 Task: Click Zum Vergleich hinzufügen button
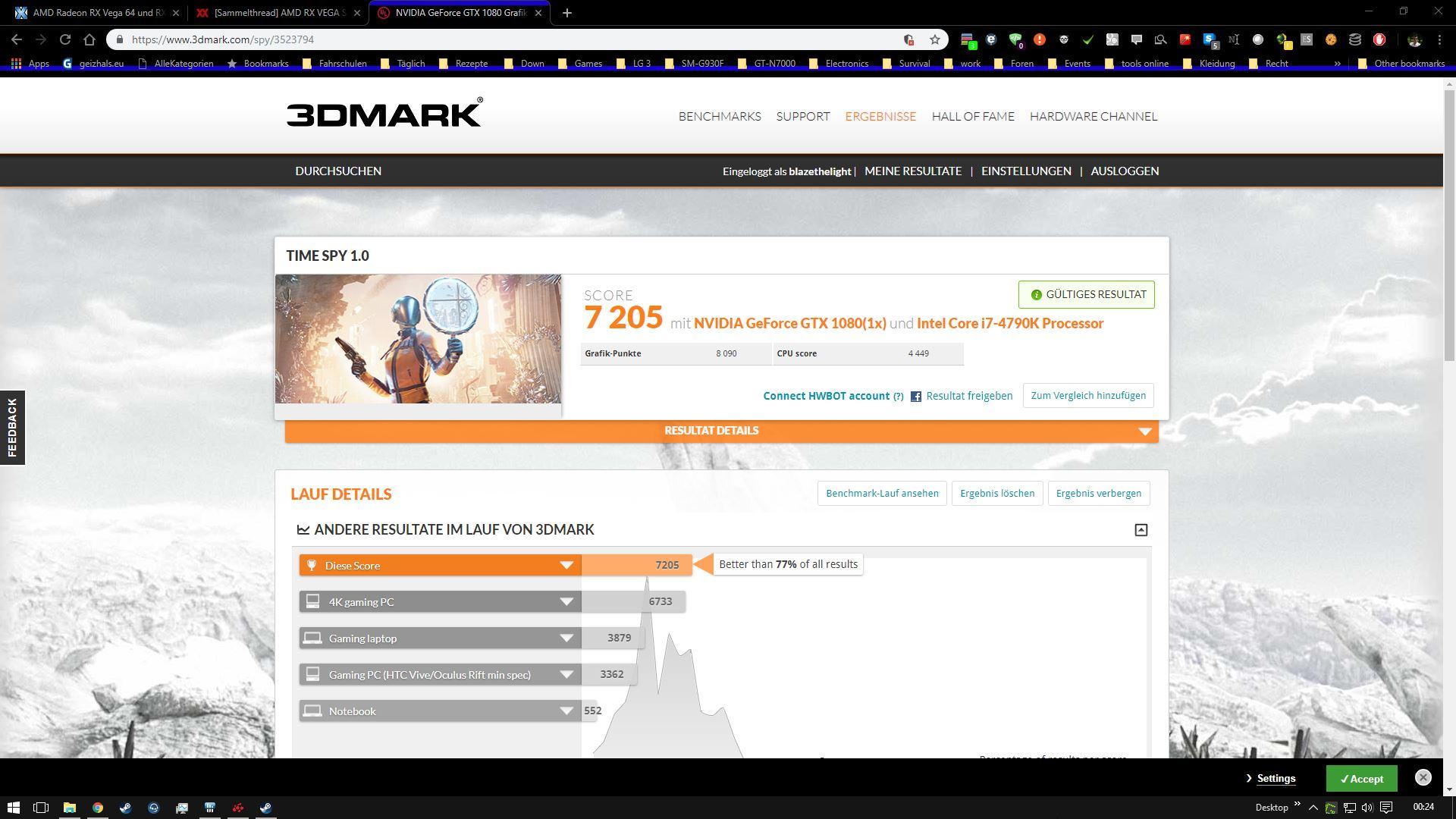click(1088, 396)
